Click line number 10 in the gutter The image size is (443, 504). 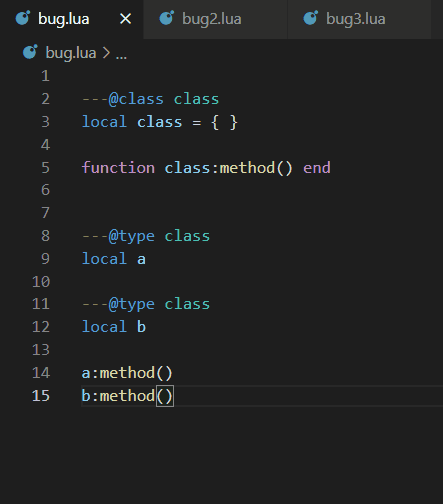tap(41, 282)
